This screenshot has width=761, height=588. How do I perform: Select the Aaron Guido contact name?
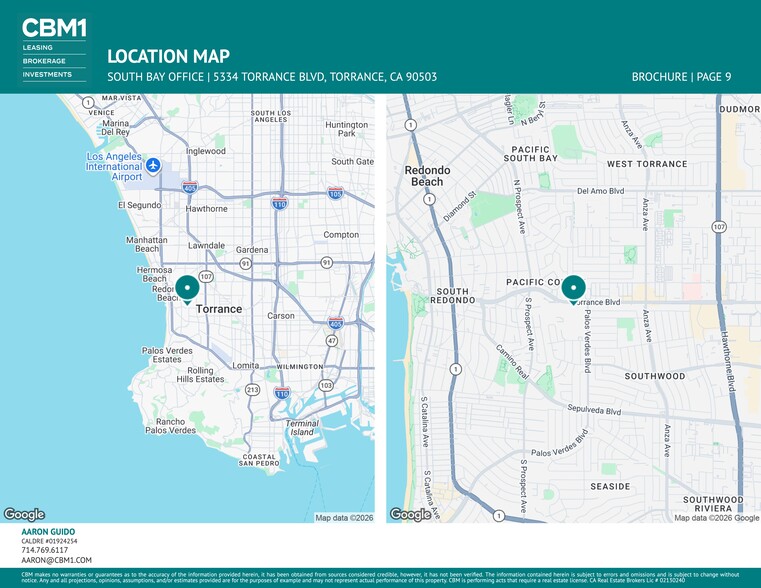48,532
